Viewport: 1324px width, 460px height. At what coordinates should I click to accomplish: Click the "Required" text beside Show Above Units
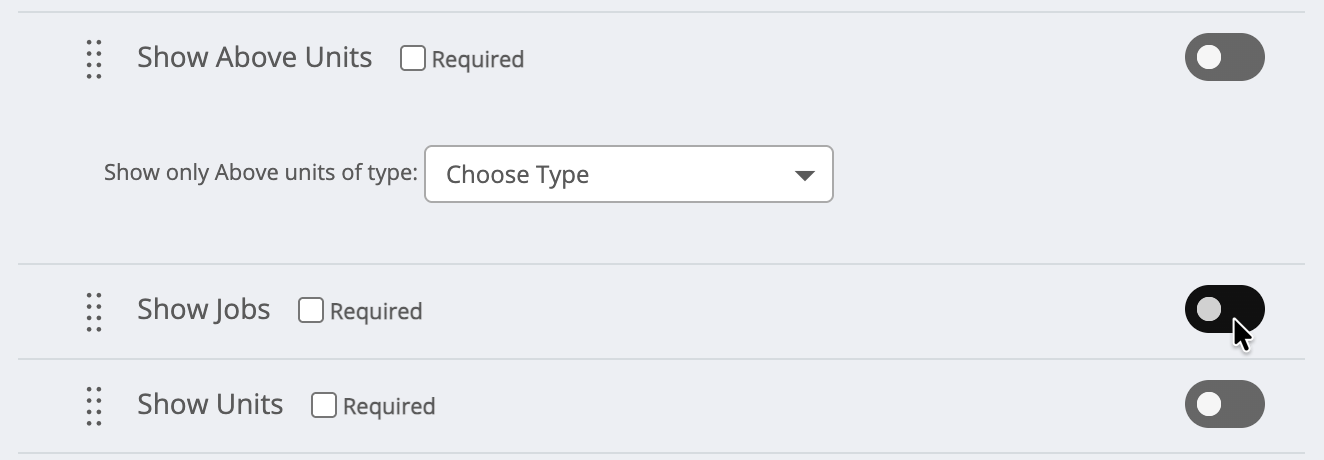pos(477,60)
